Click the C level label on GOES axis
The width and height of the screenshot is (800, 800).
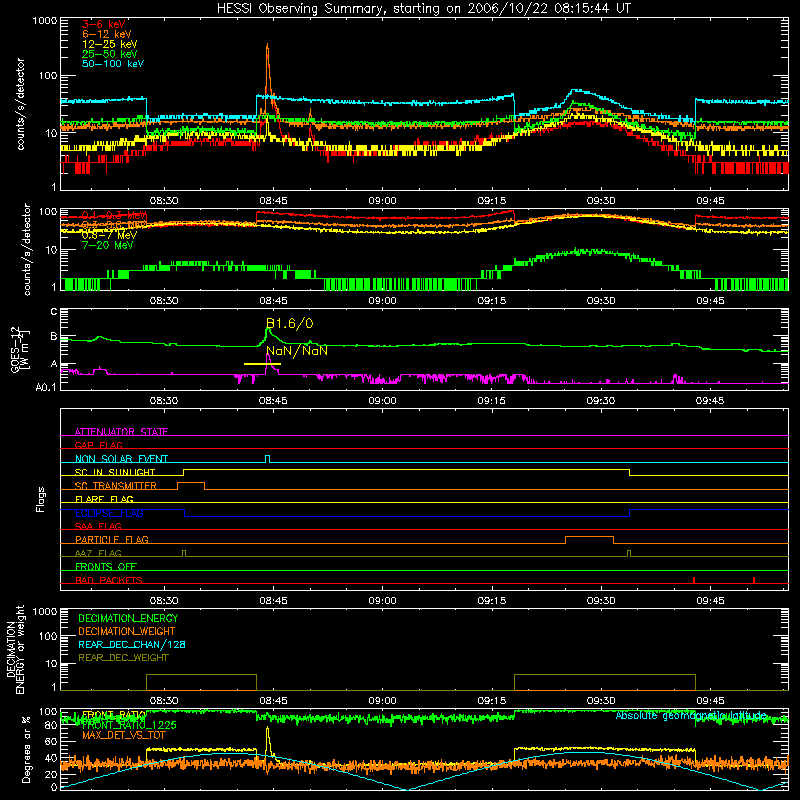click(x=54, y=312)
